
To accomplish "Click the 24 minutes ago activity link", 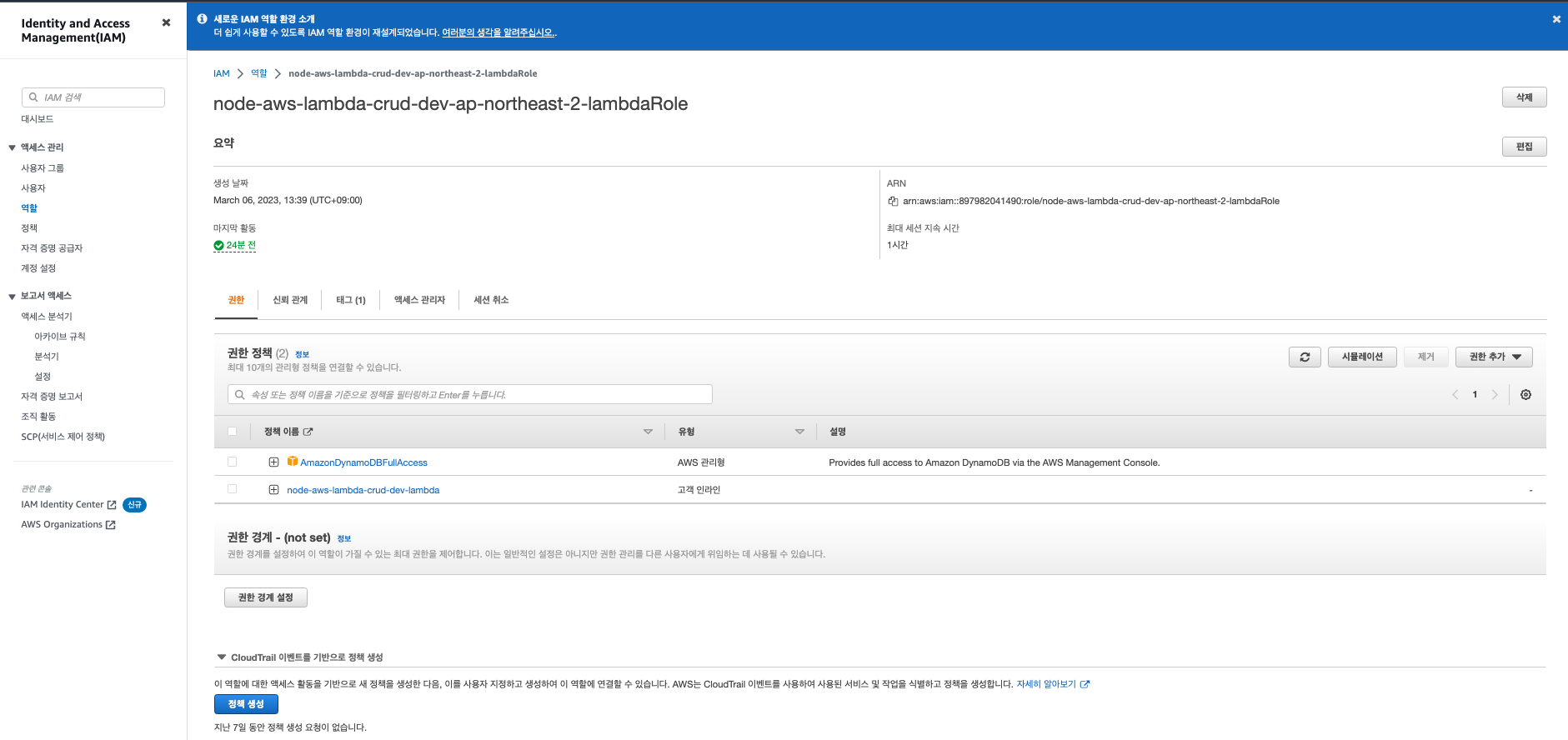I will (241, 245).
